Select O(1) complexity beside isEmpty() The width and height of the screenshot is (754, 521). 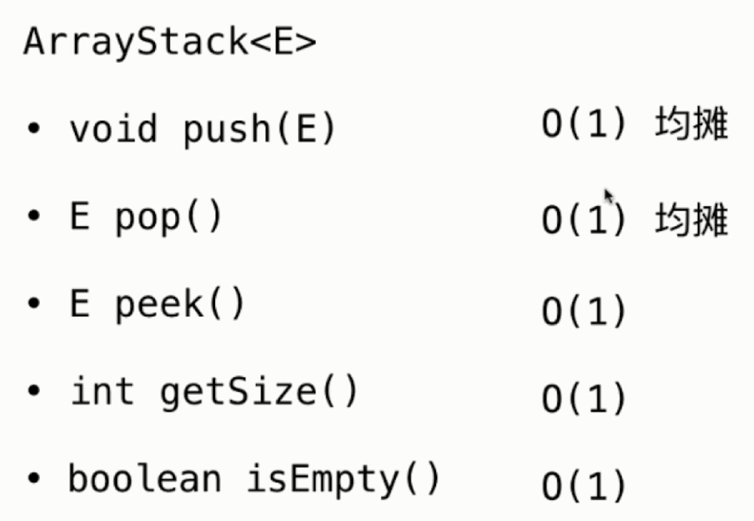(584, 487)
